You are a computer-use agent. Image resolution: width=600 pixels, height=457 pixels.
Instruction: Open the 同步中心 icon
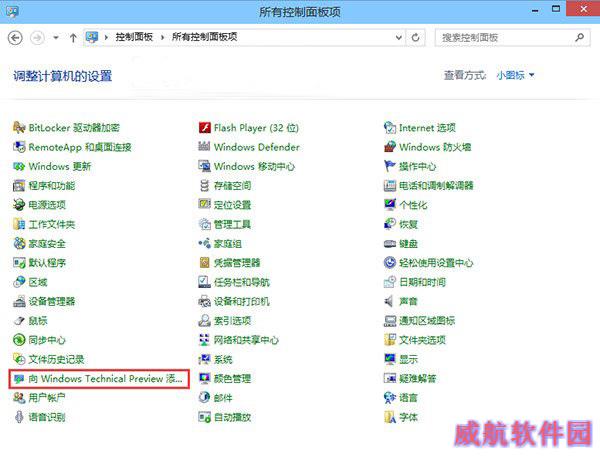pos(19,340)
